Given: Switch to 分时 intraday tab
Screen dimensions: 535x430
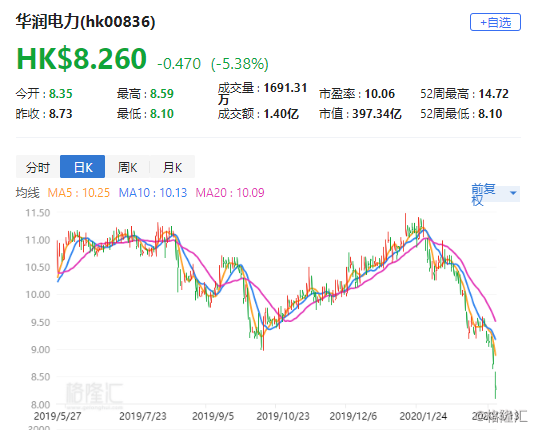Looking at the screenshot, I should tap(38, 167).
